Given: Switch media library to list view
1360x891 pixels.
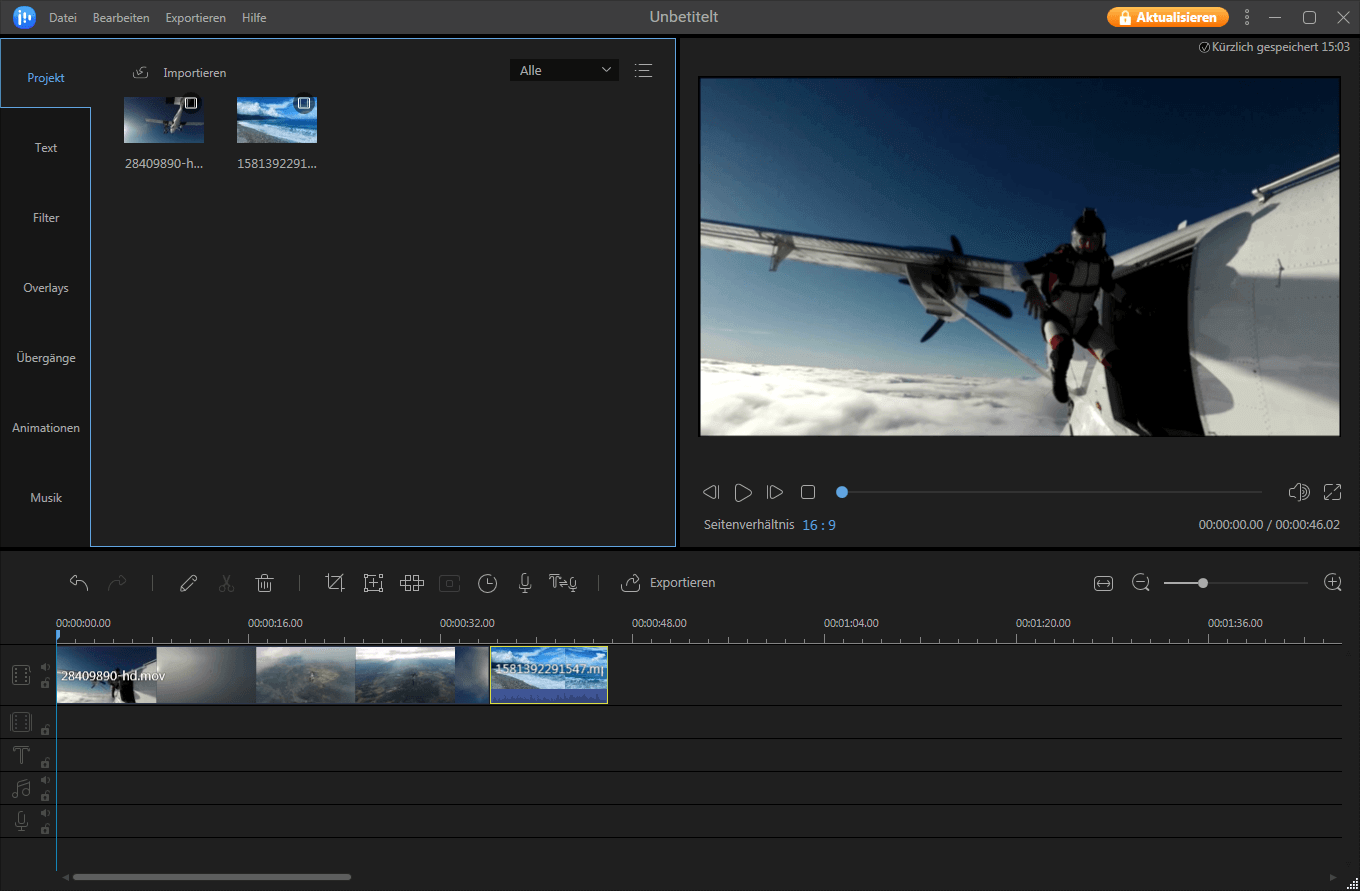Looking at the screenshot, I should [643, 70].
